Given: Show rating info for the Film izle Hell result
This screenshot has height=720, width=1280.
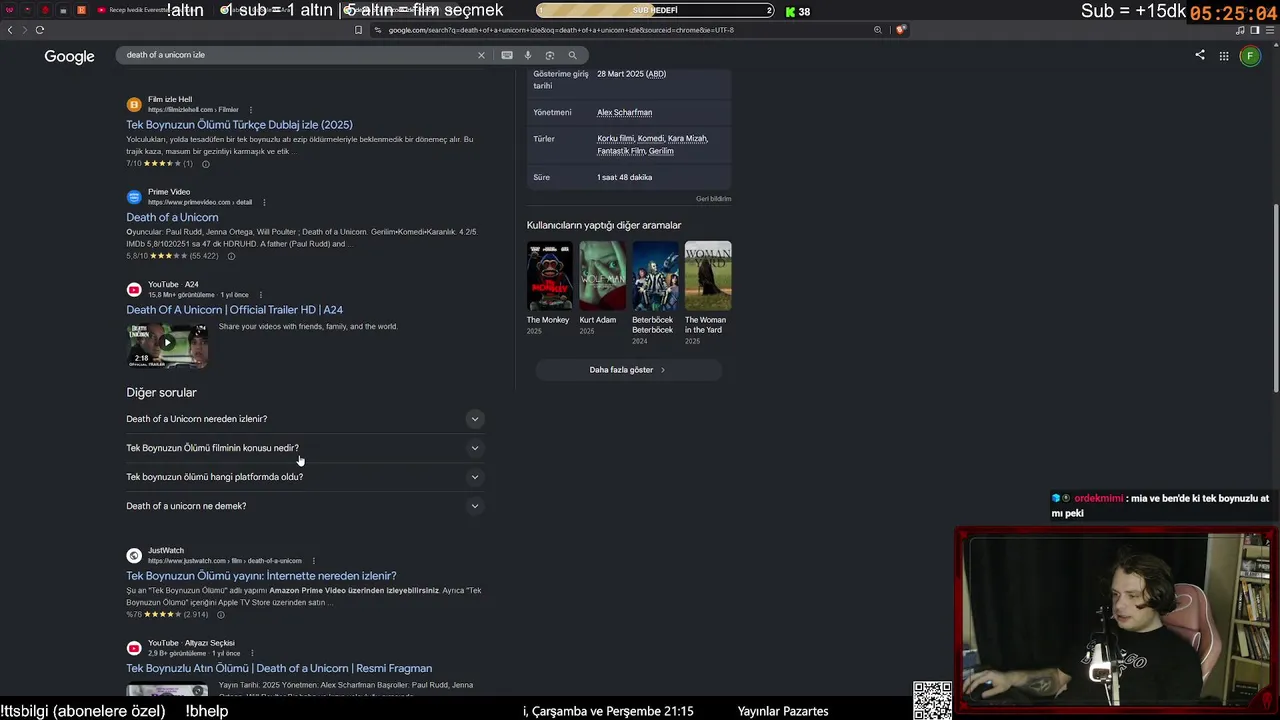Looking at the screenshot, I should [x=206, y=164].
